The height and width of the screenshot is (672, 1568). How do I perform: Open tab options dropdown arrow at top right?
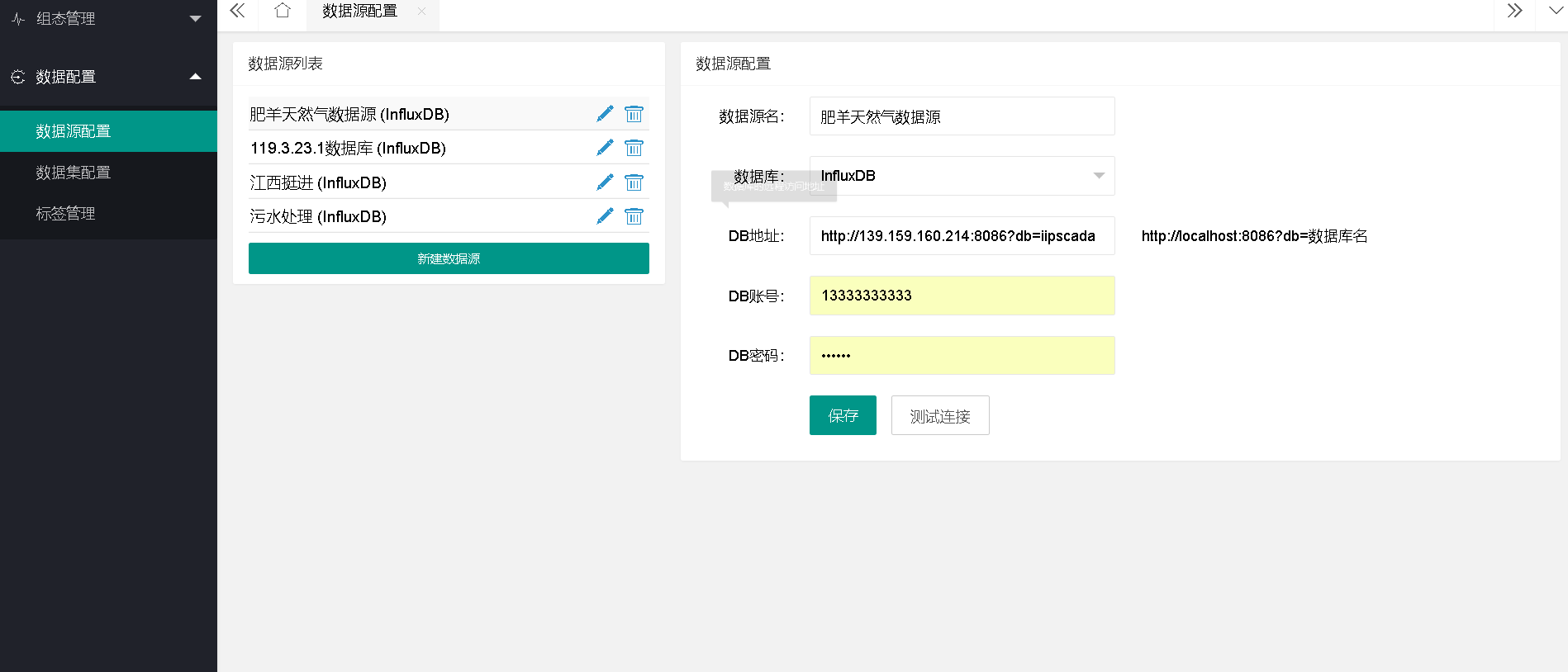[x=1556, y=11]
